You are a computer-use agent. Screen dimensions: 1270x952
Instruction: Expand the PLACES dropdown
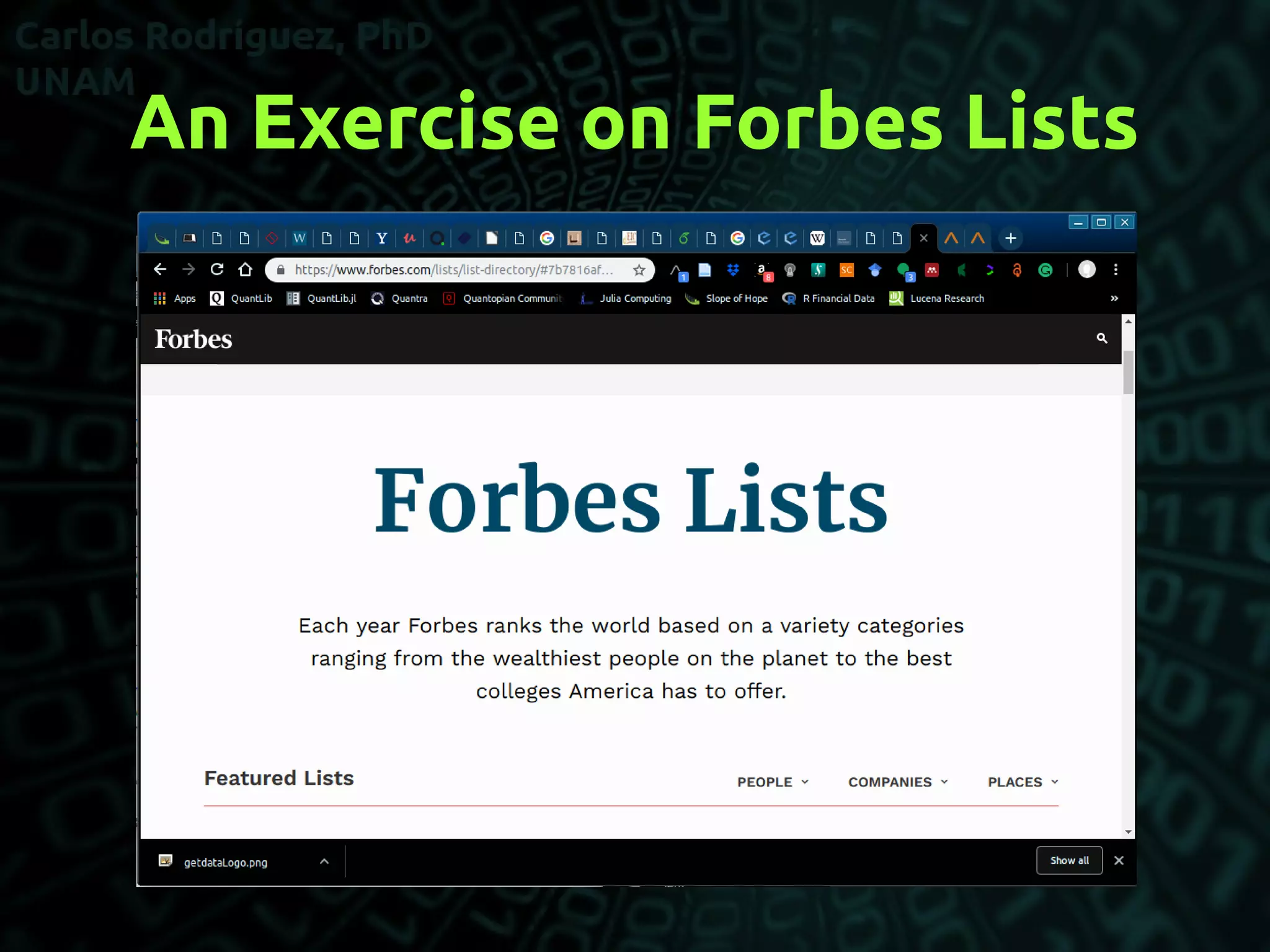tap(1023, 782)
